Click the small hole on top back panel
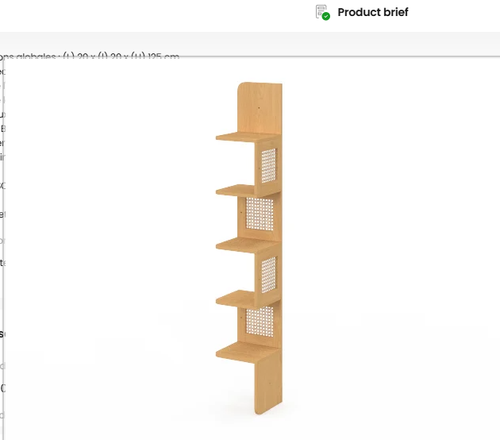 coord(259,108)
